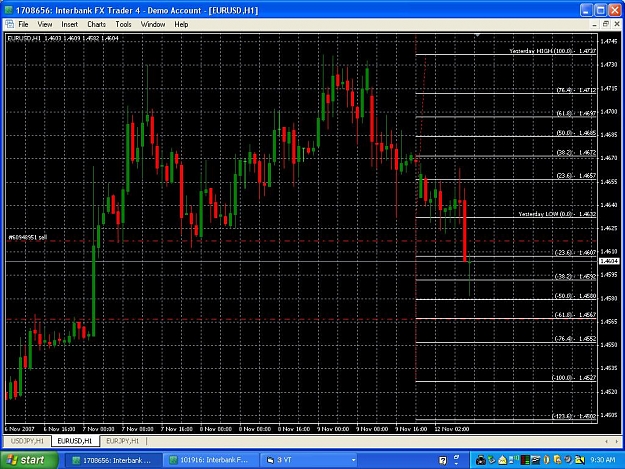Click the 1.4700 price scale label
The width and height of the screenshot is (625, 469).
click(609, 111)
